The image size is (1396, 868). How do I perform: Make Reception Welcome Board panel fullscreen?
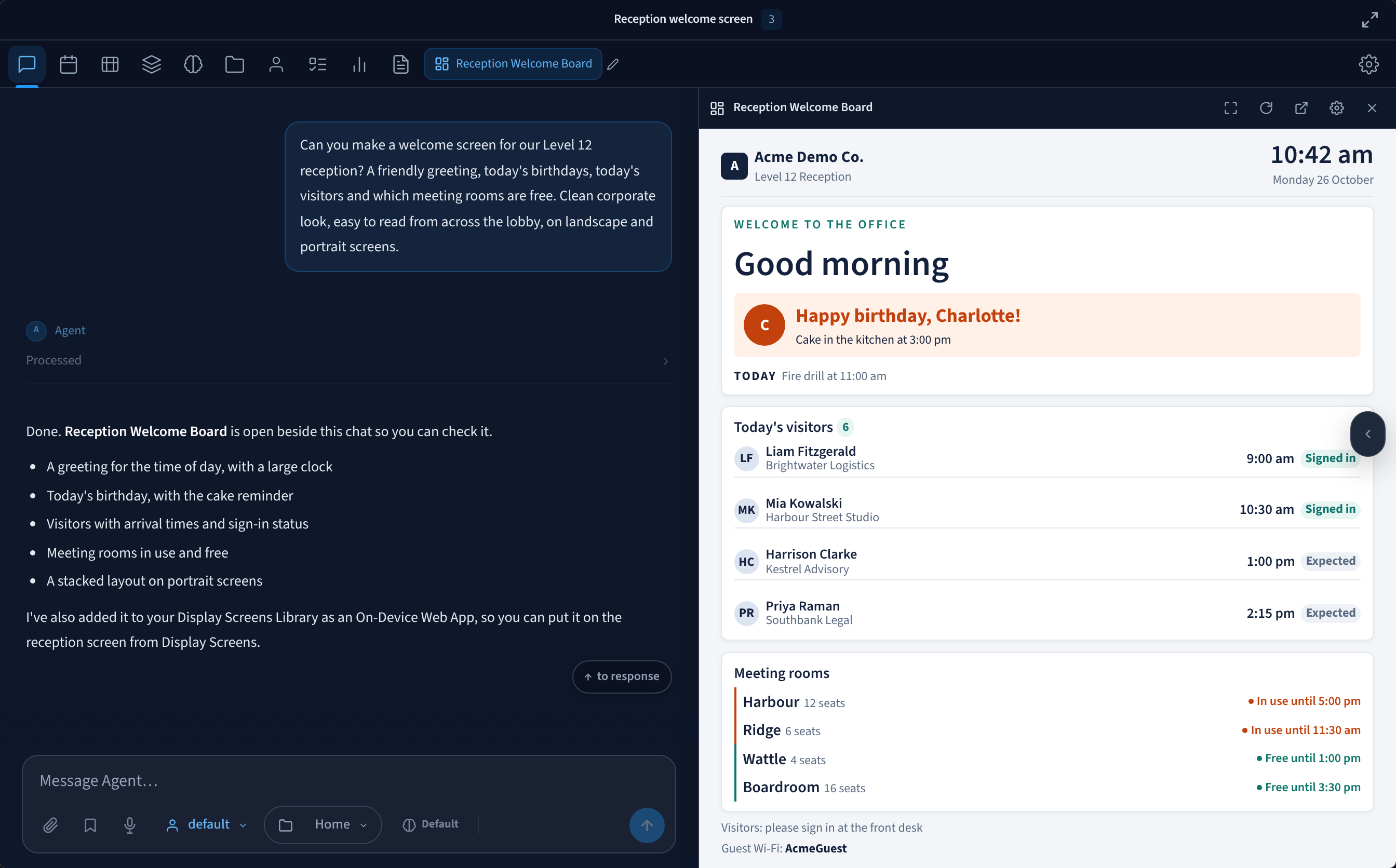point(1231,108)
